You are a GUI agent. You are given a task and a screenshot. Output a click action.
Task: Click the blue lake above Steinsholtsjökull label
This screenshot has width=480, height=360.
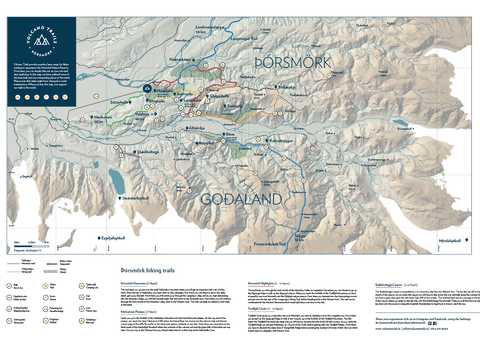[x=117, y=181]
